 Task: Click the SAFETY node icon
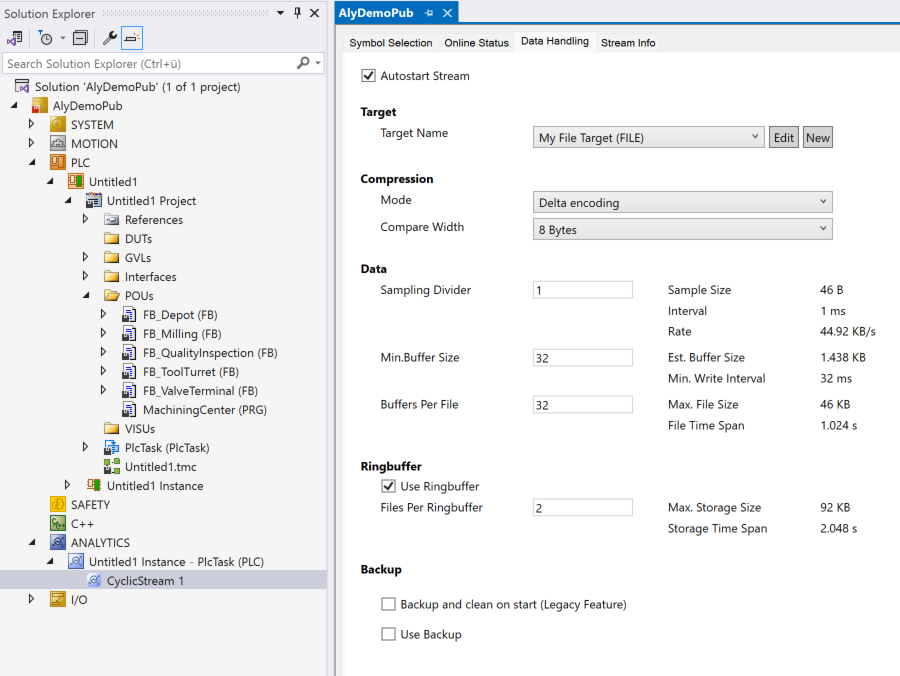pyautogui.click(x=58, y=505)
